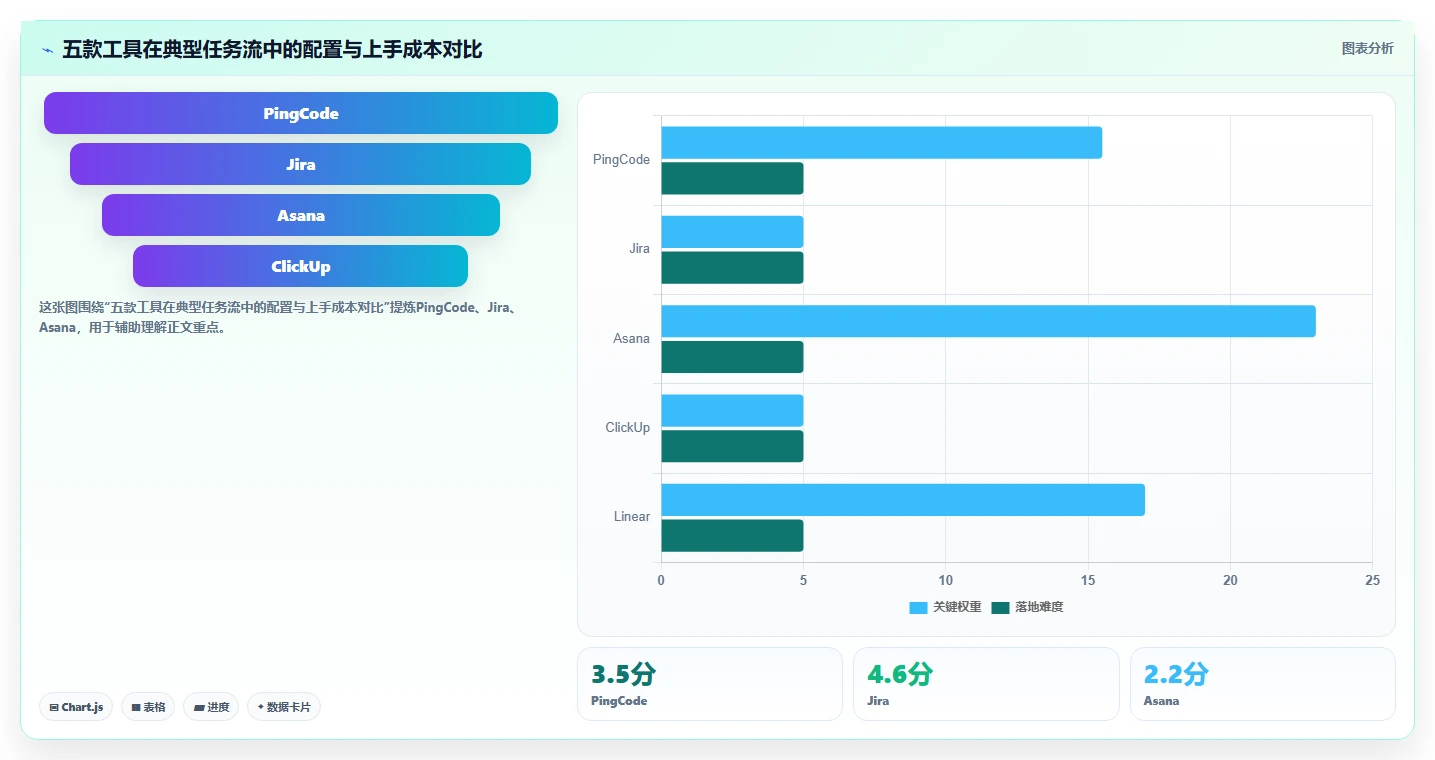1435x760 pixels.
Task: Click the 数据卡片 tag chip
Action: click(284, 707)
